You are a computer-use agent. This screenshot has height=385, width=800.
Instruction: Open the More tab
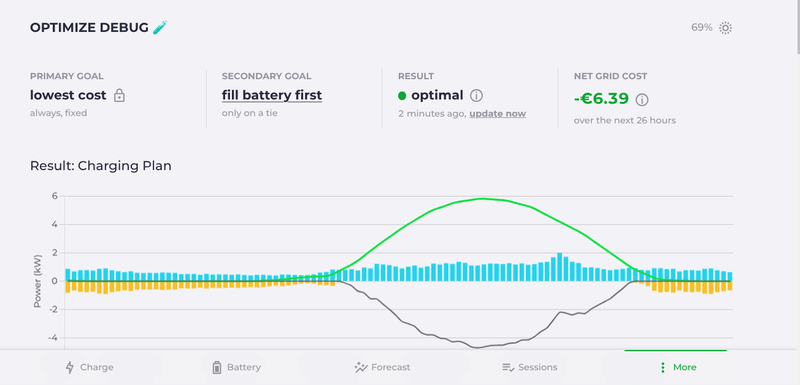point(678,367)
